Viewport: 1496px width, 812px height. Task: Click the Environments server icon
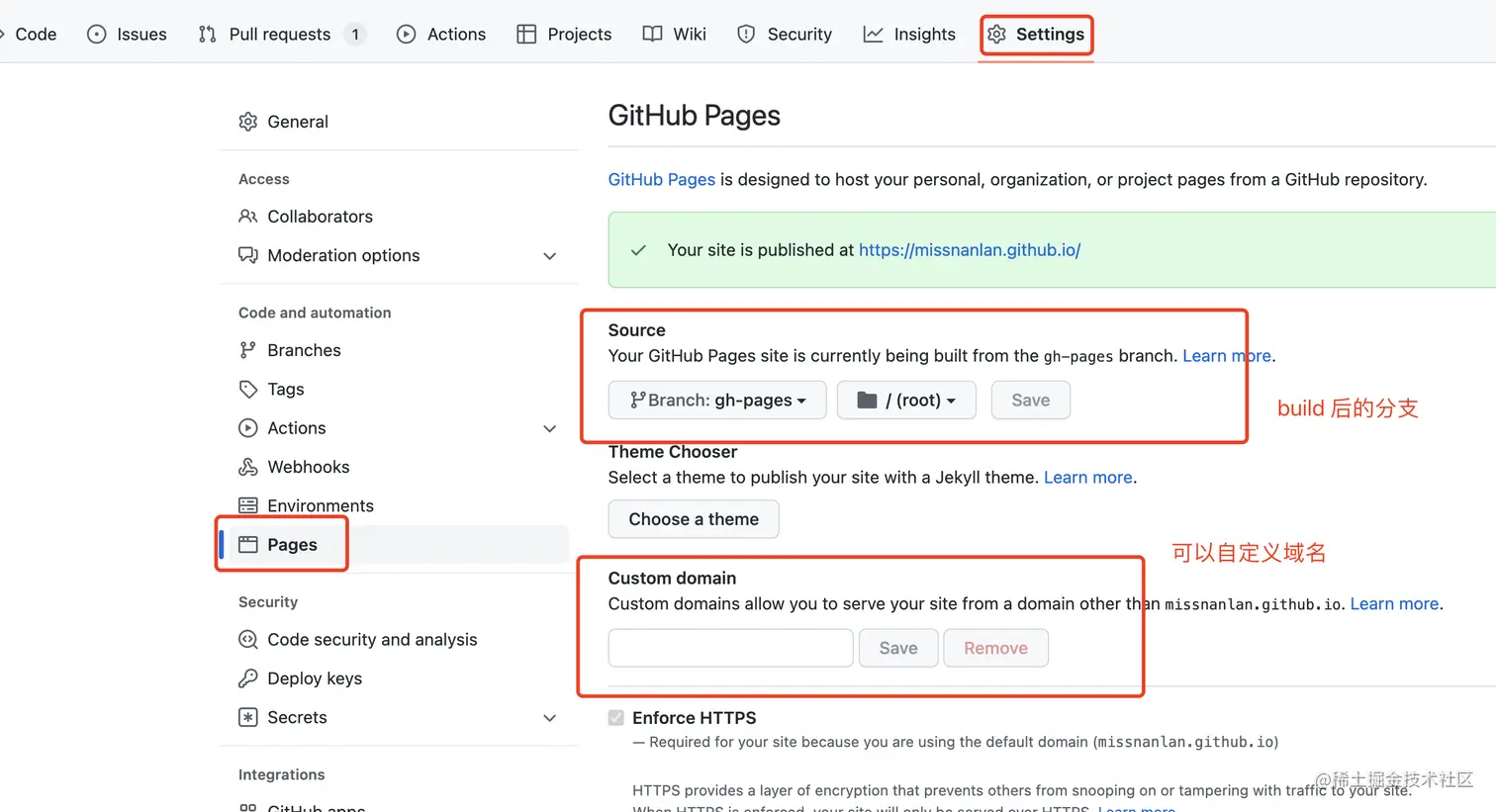point(248,505)
